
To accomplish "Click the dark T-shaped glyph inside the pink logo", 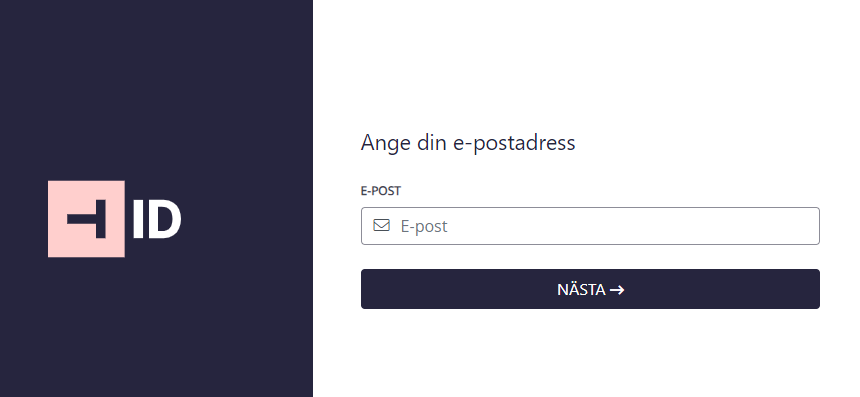I will point(87,219).
